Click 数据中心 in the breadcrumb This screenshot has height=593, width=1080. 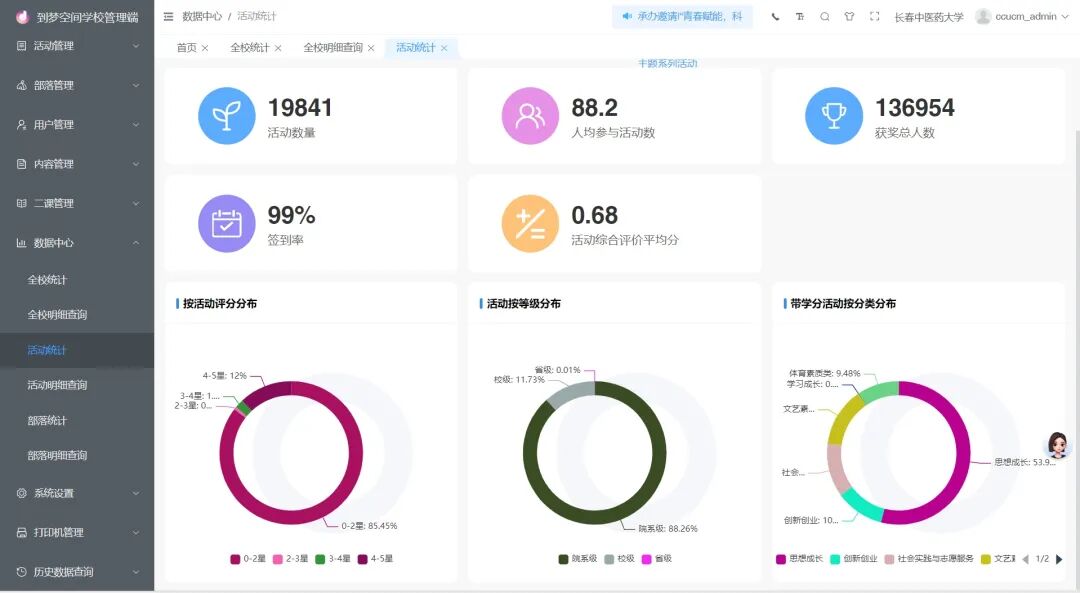[x=202, y=17]
